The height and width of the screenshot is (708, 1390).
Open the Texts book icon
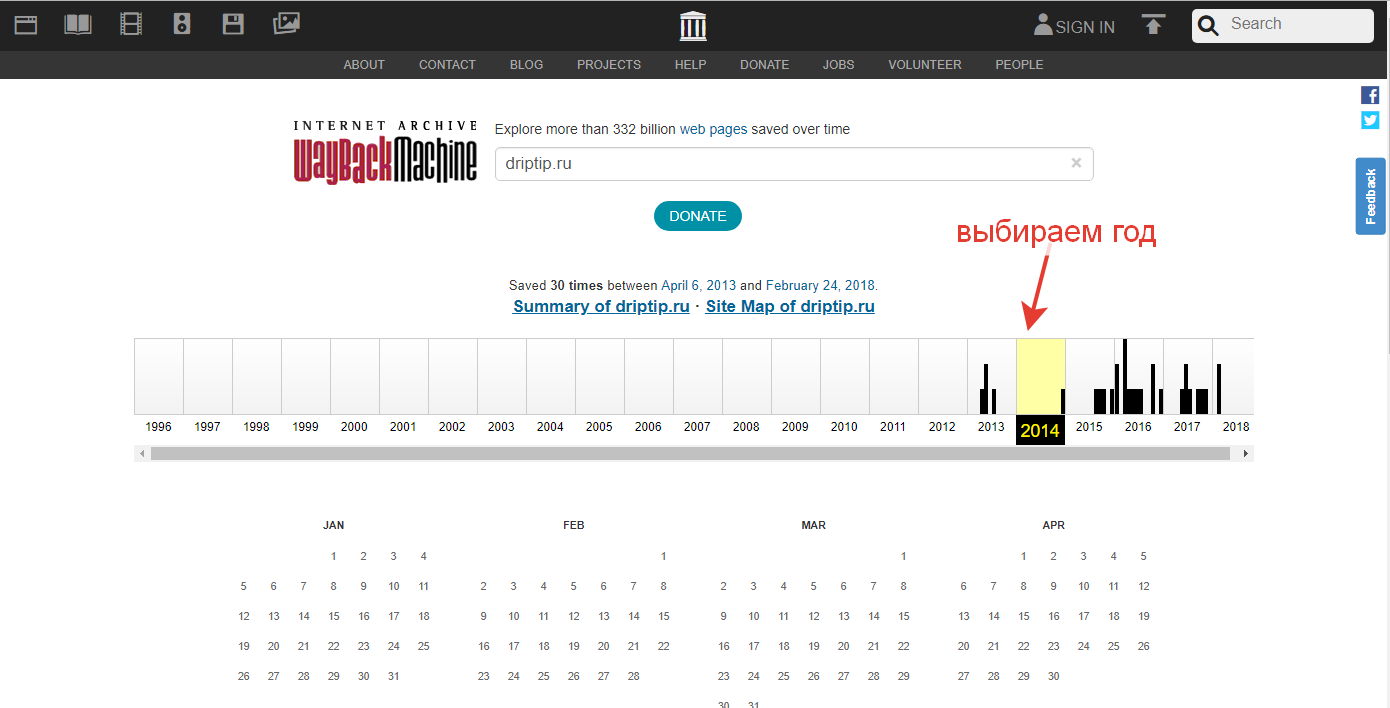click(x=78, y=25)
